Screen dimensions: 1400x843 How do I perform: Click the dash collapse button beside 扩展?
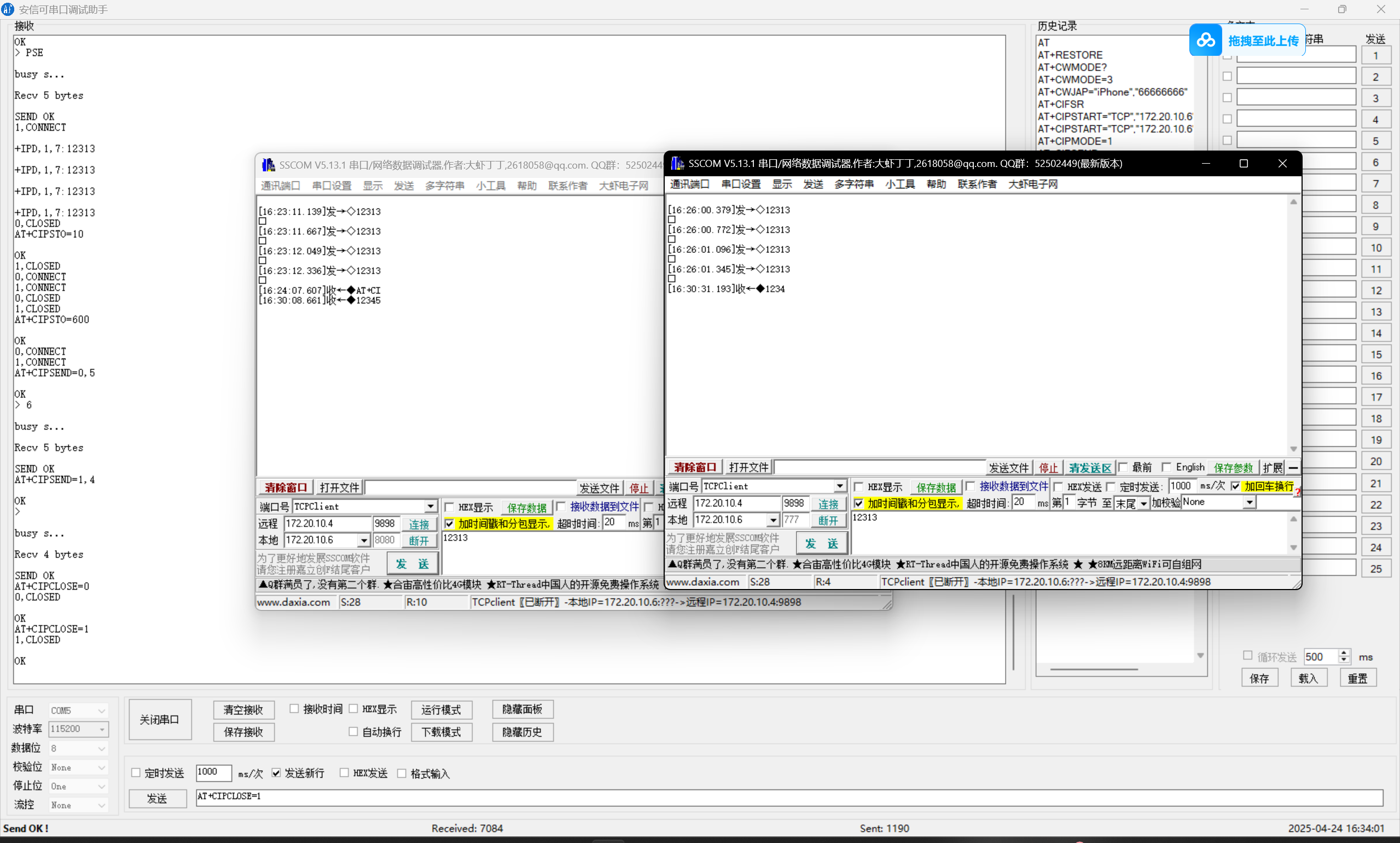pyautogui.click(x=1293, y=467)
